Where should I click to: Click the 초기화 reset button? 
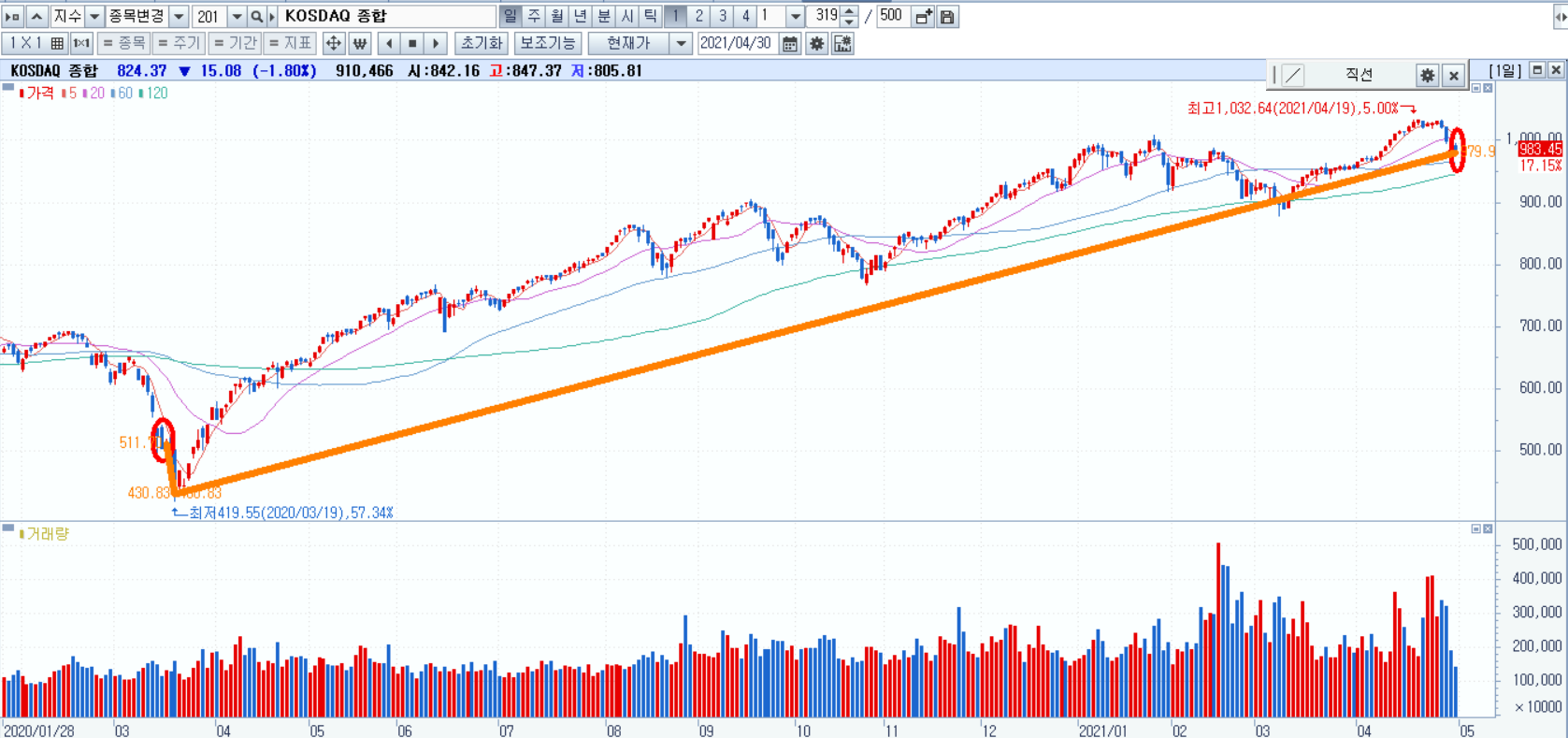pos(482,43)
